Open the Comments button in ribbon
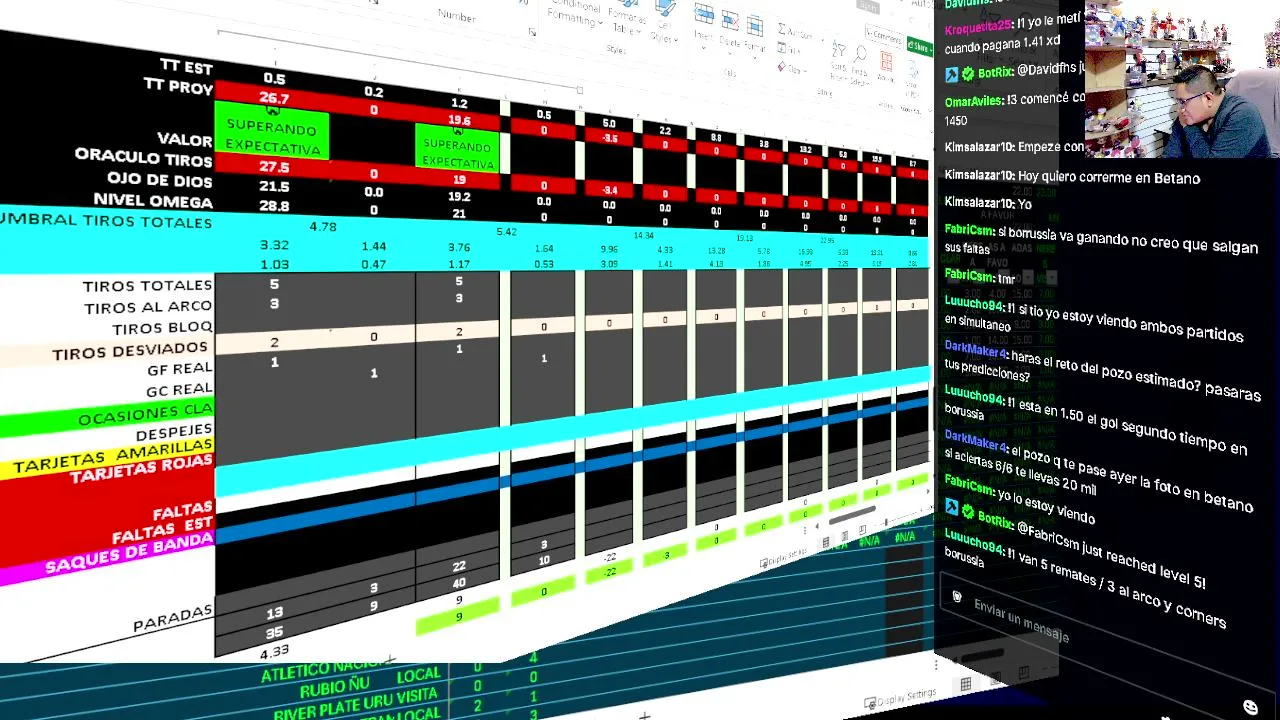This screenshot has height=720, width=1280. coord(884,37)
